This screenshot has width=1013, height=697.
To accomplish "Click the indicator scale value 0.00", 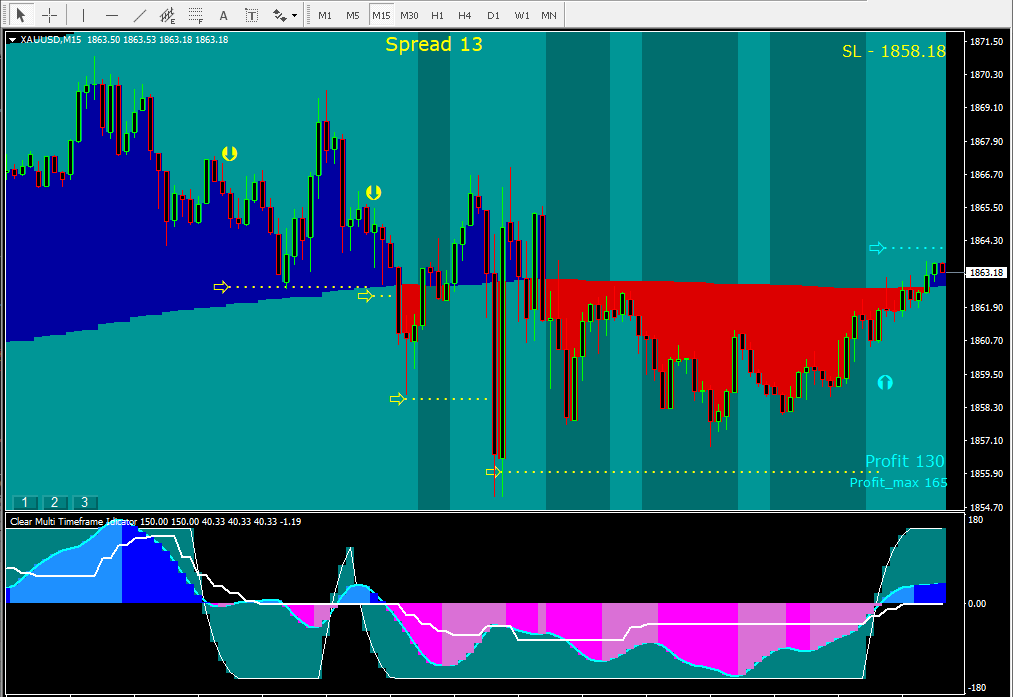I will 977,603.
